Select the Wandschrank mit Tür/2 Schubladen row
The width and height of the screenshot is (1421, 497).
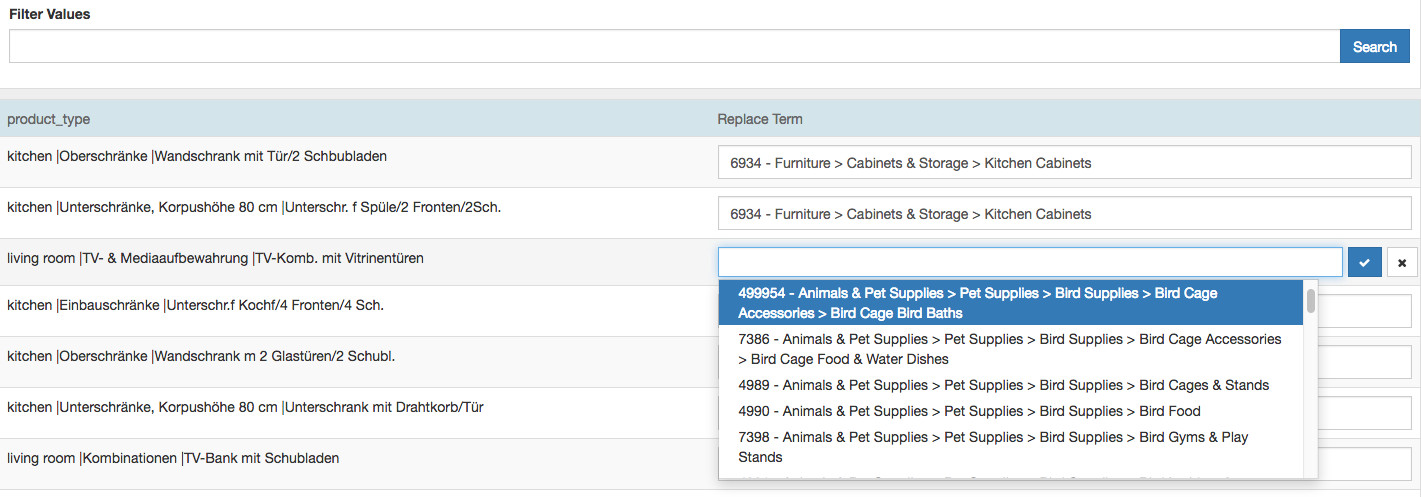click(197, 157)
